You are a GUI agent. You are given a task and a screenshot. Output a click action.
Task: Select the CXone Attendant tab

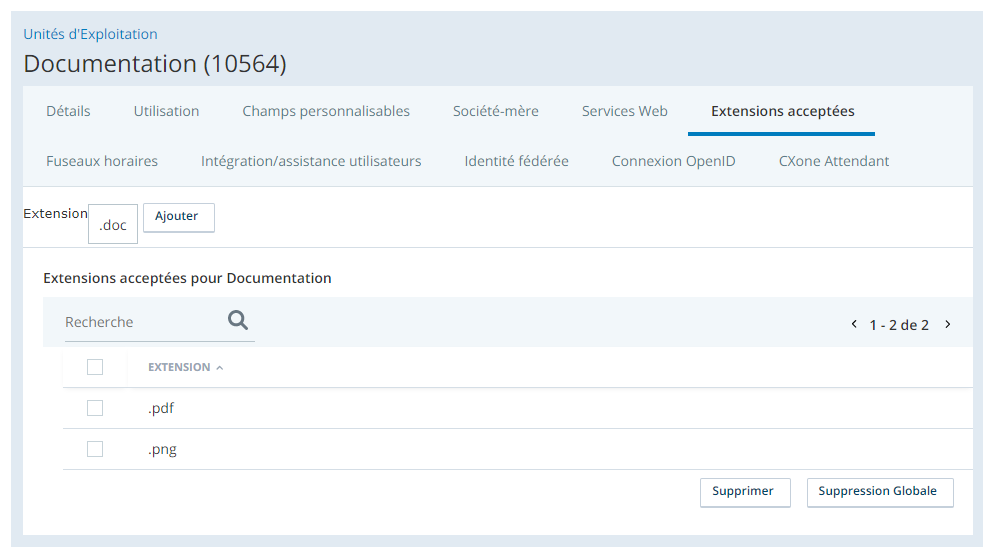coord(834,161)
